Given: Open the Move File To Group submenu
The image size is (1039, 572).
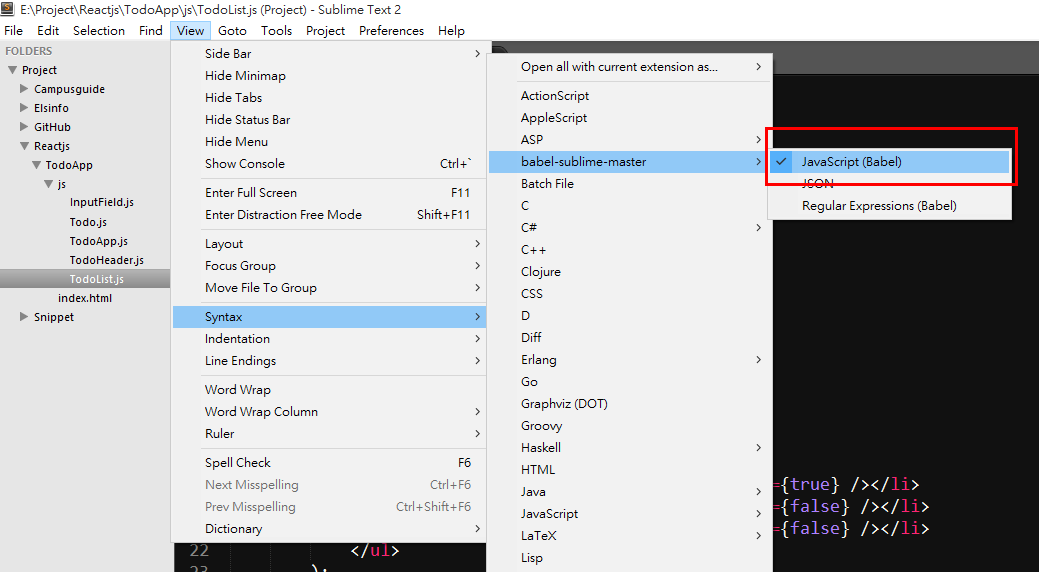Looking at the screenshot, I should pos(329,287).
